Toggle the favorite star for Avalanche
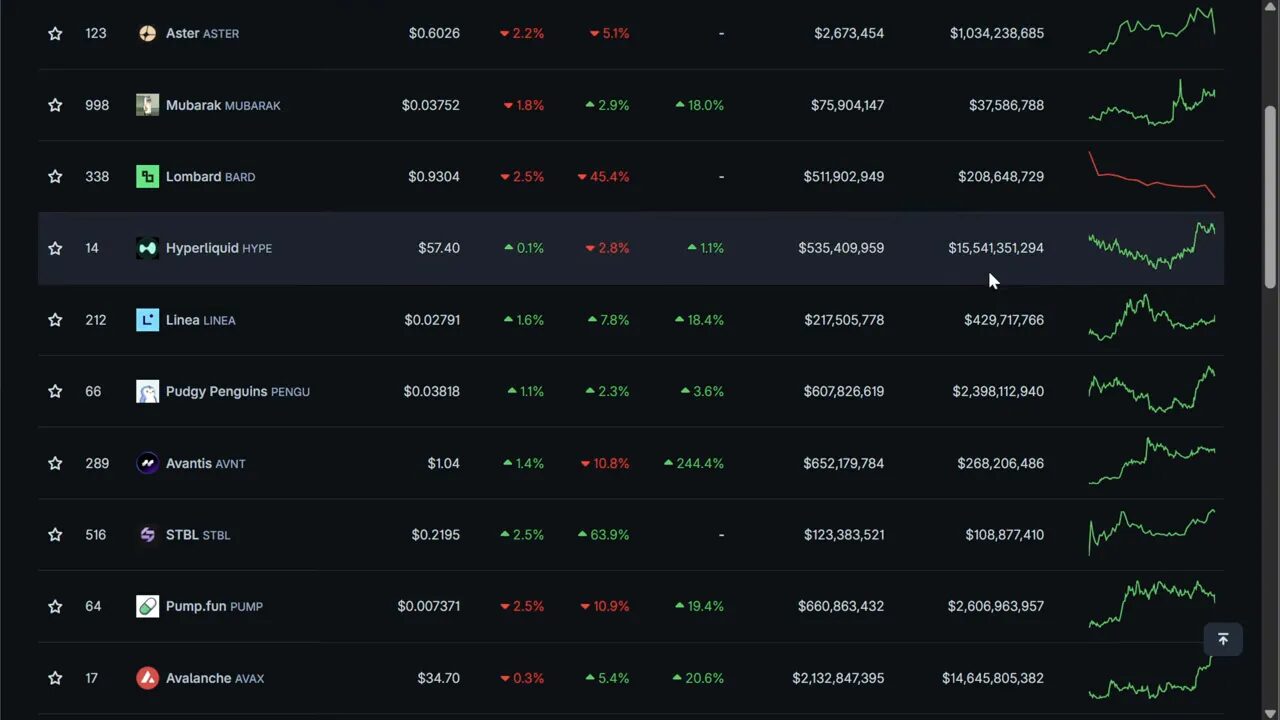 tap(55, 677)
